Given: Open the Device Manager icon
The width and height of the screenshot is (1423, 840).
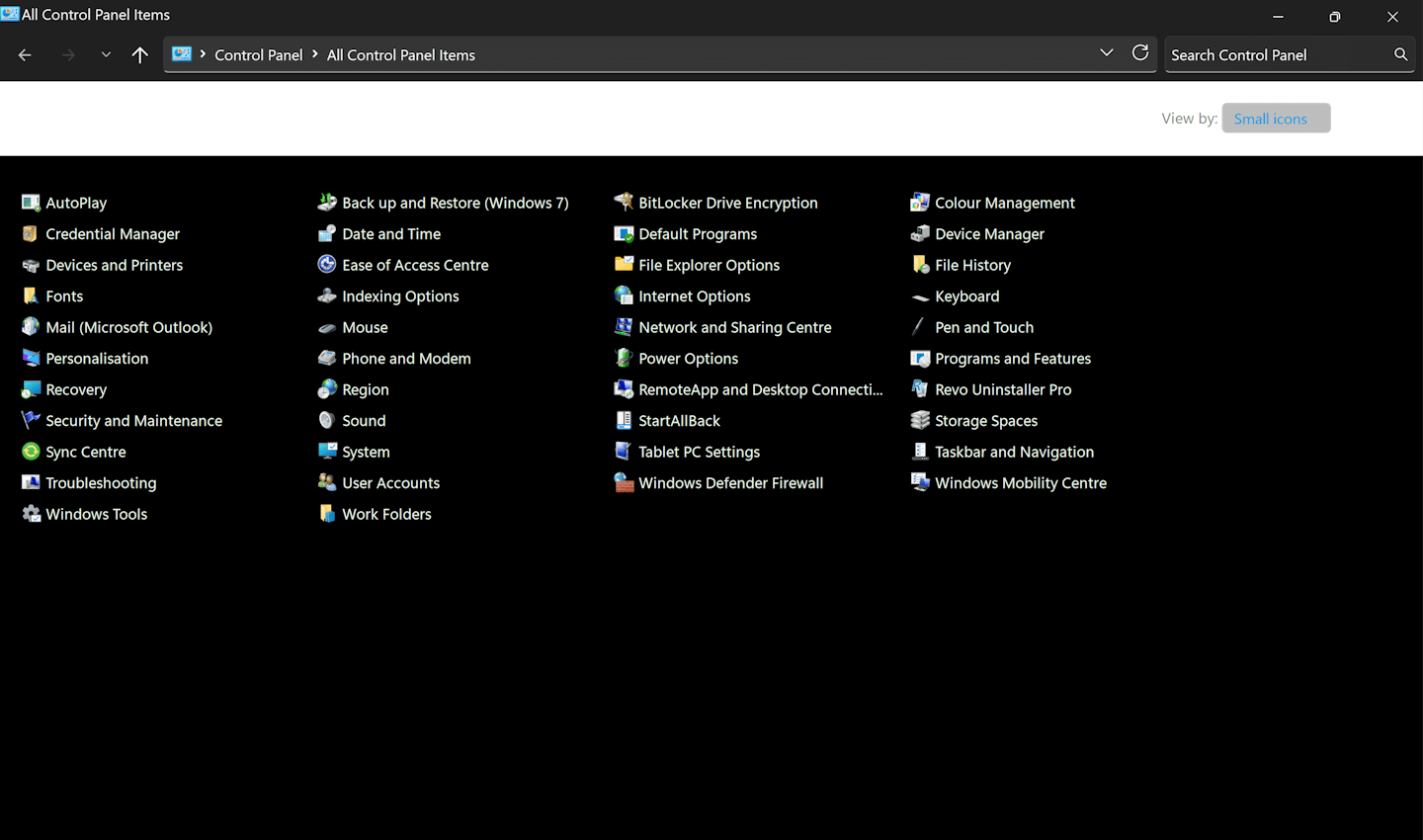Looking at the screenshot, I should click(920, 234).
